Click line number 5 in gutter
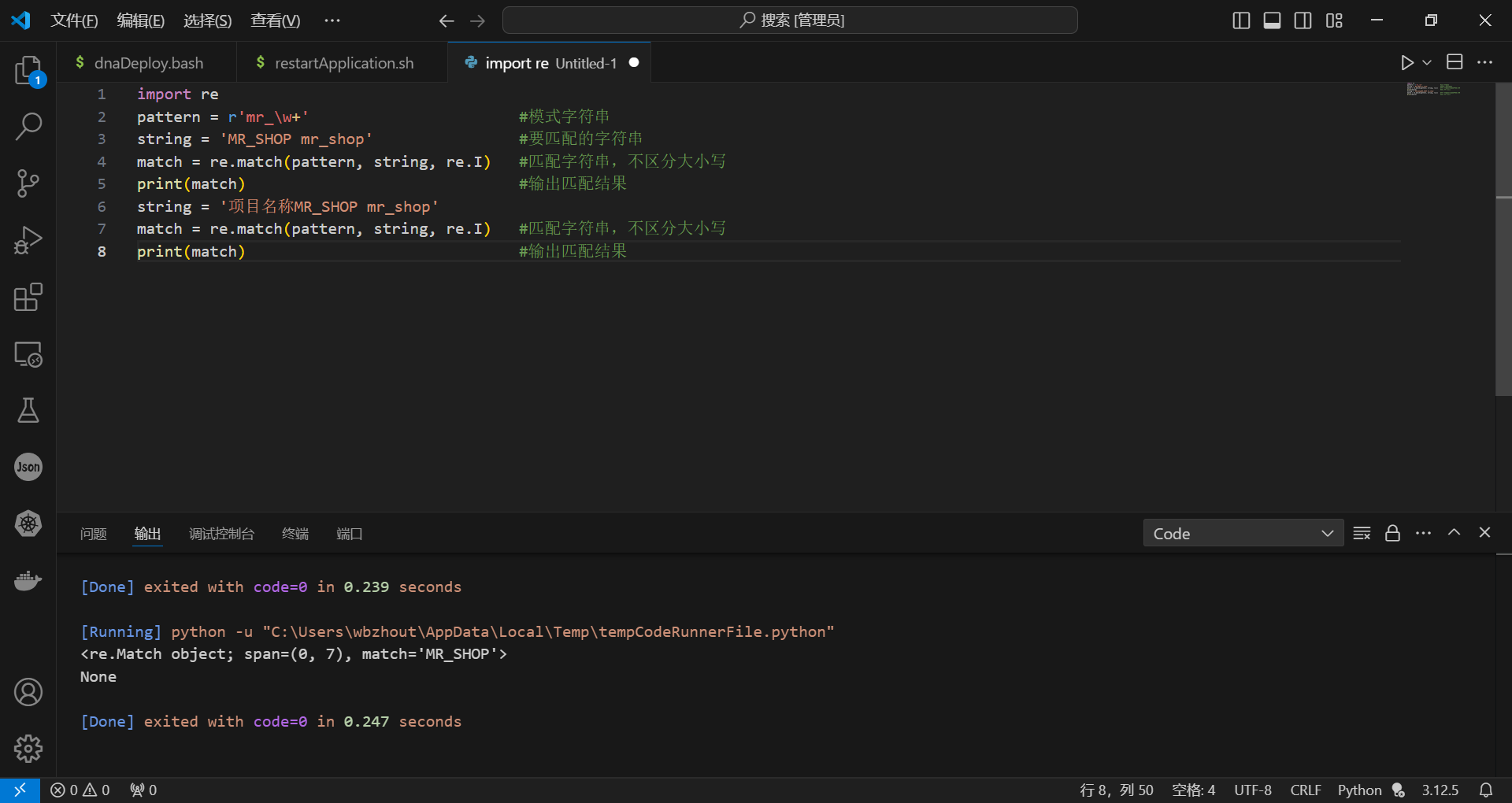This screenshot has height=803, width=1512. click(102, 183)
